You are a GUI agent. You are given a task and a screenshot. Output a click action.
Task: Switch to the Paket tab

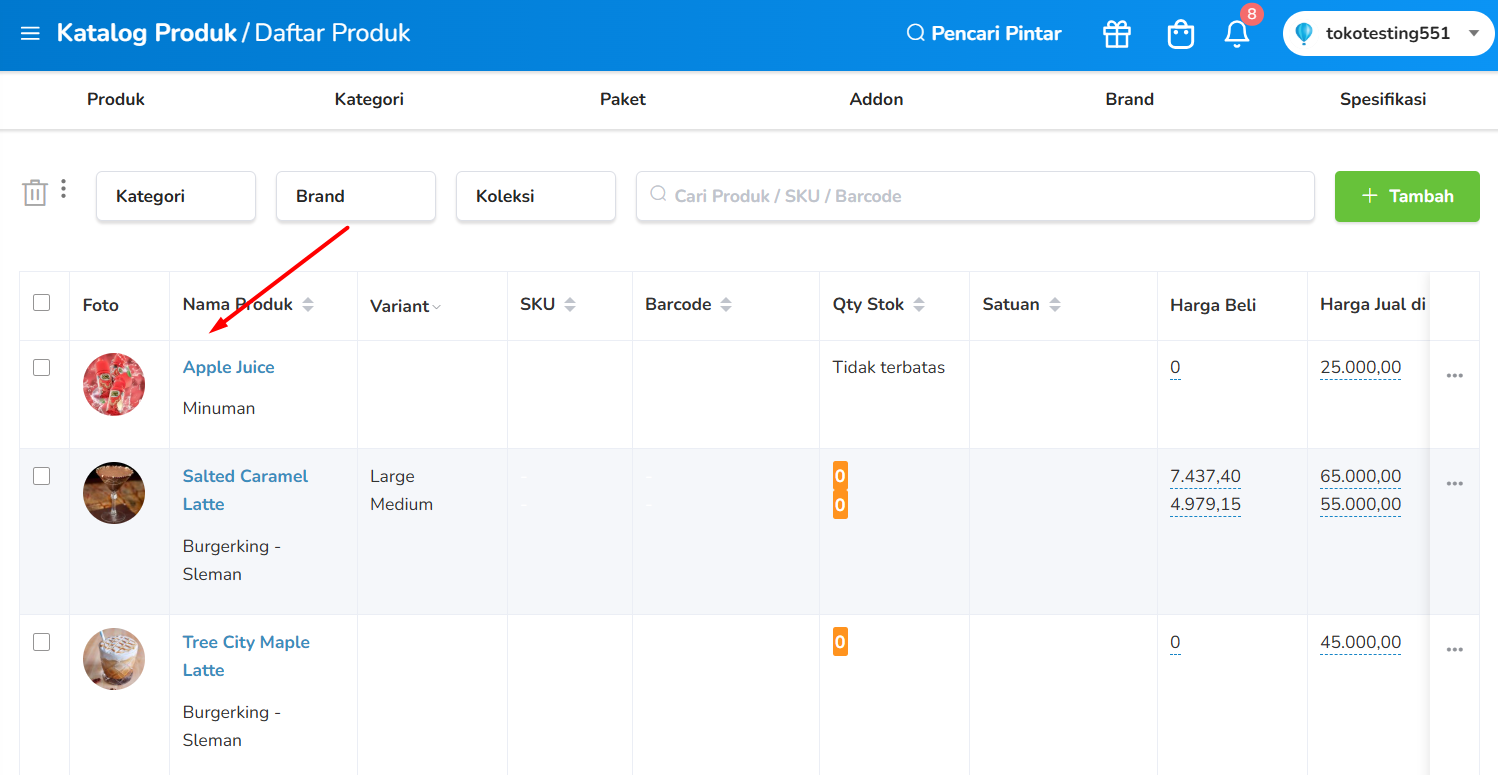[x=622, y=99]
